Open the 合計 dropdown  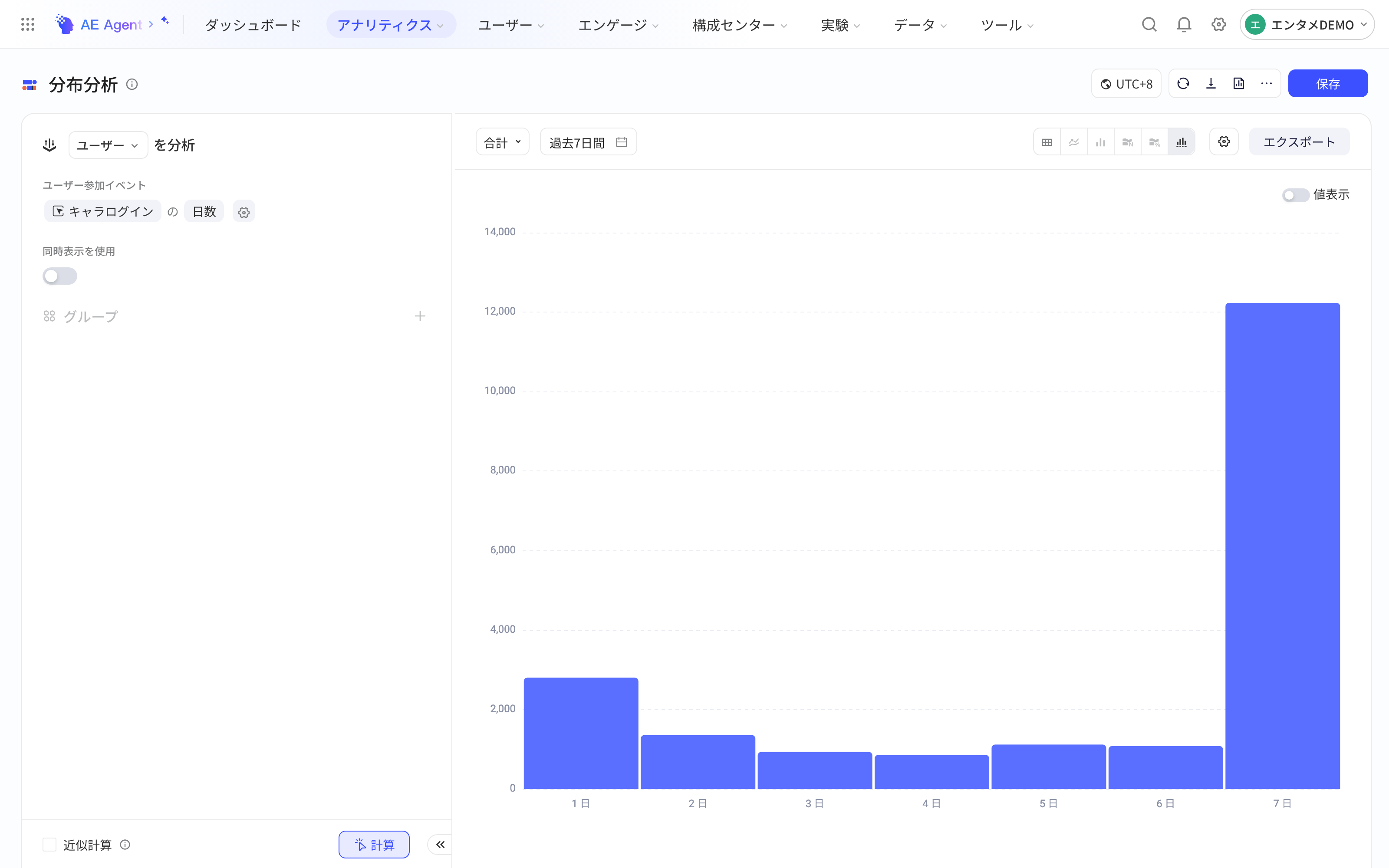click(502, 142)
